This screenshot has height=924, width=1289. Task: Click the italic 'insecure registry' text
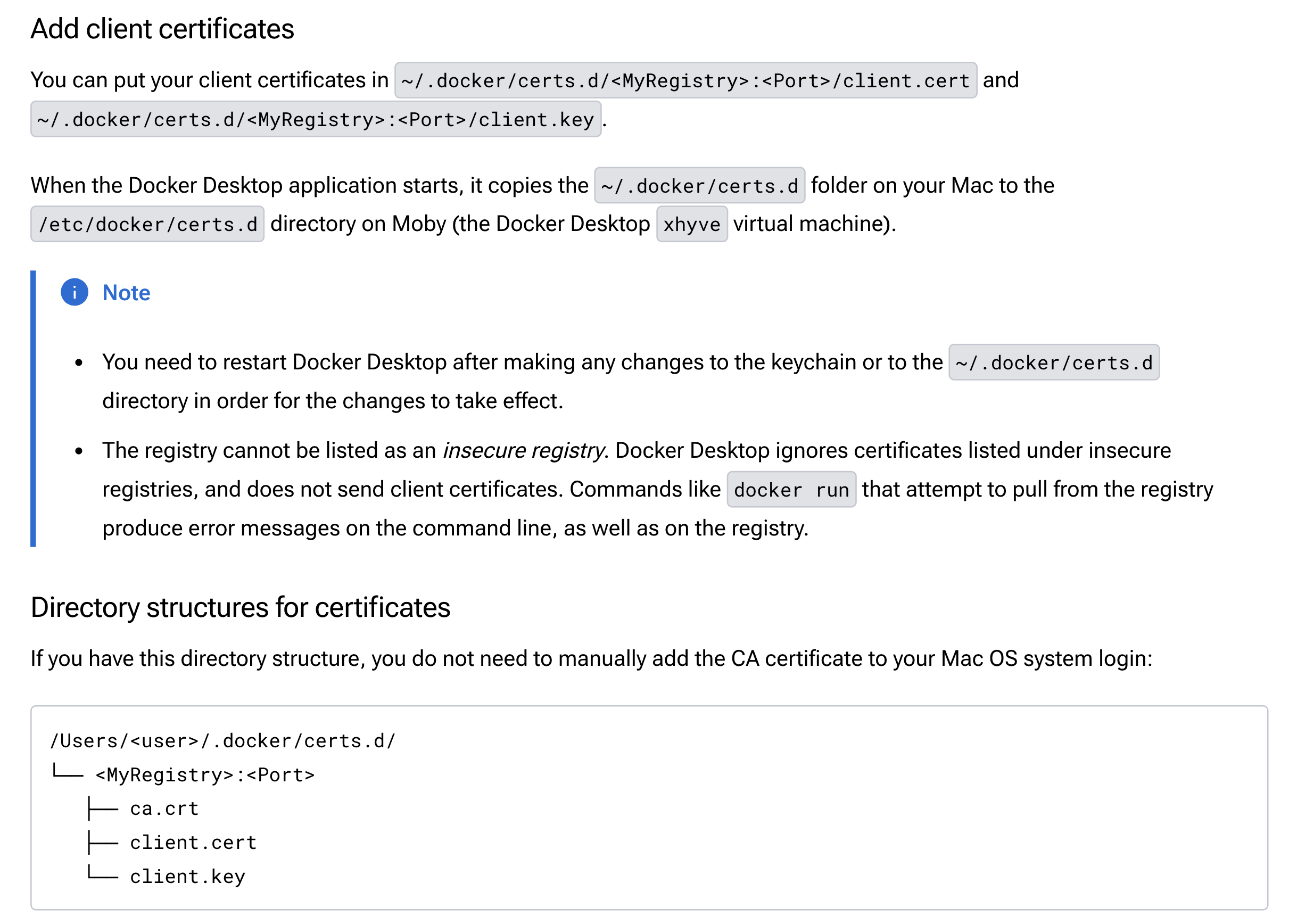523,451
